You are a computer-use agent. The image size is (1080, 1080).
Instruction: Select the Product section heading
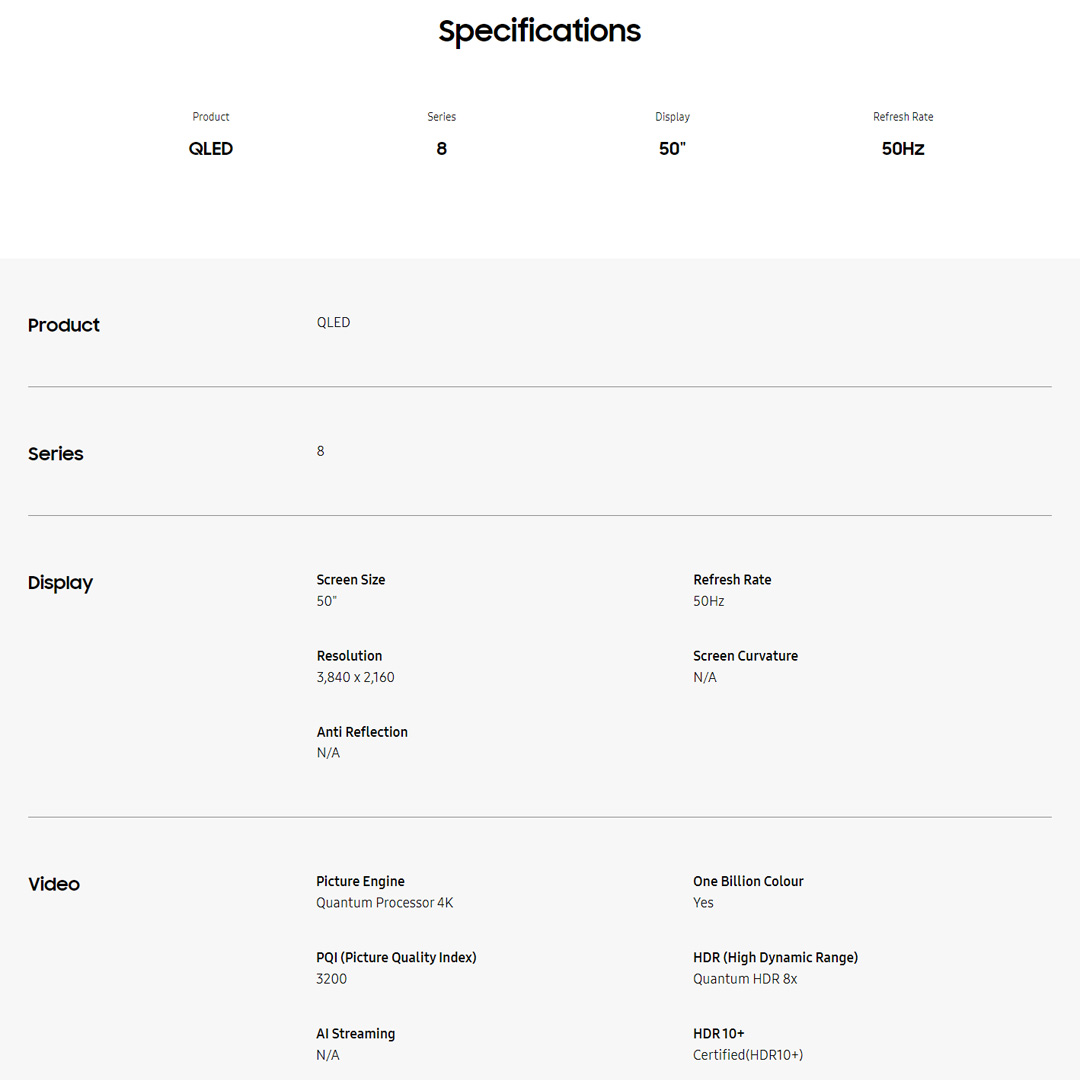pyautogui.click(x=64, y=325)
